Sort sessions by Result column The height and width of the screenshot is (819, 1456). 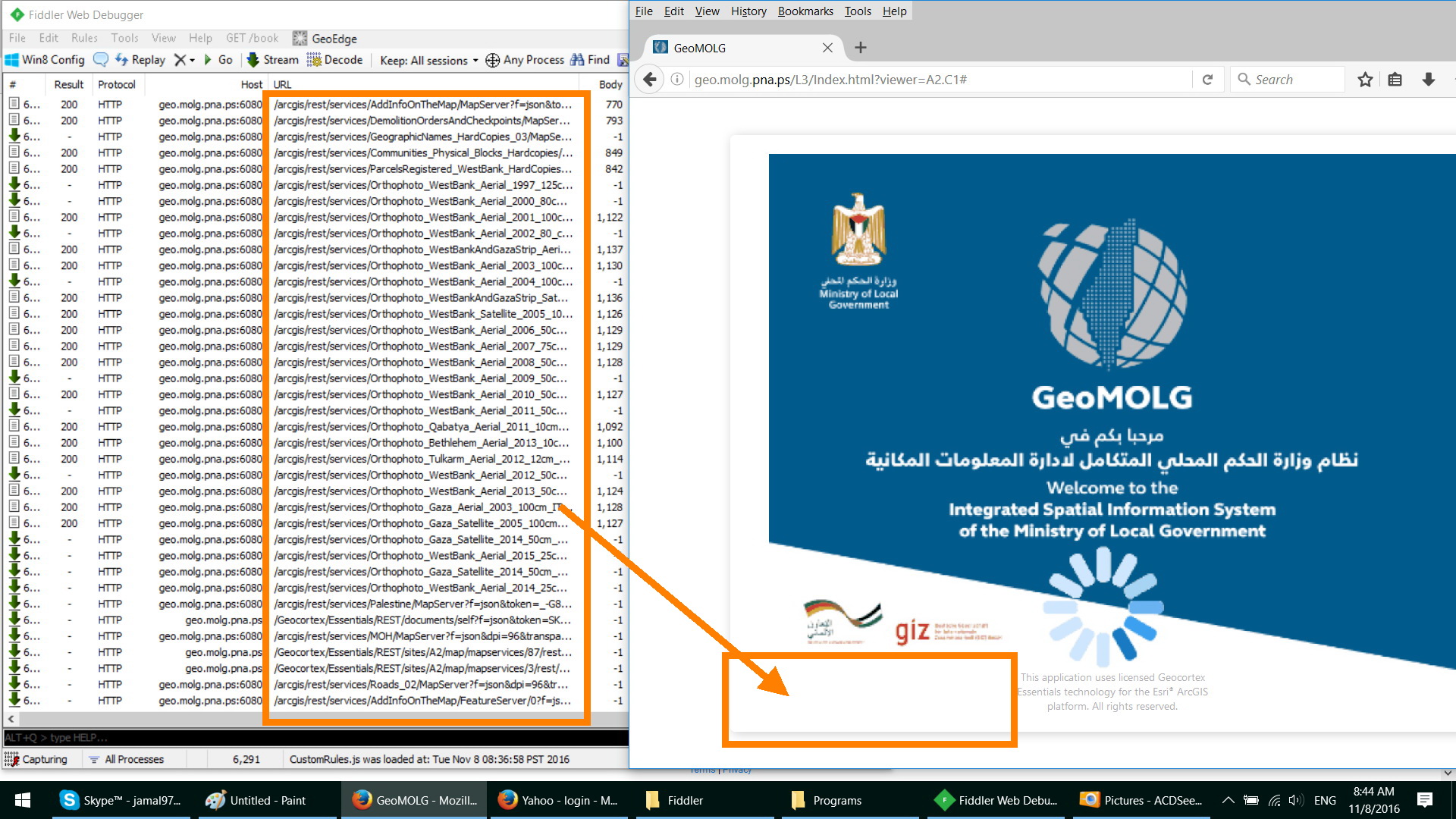pos(69,84)
